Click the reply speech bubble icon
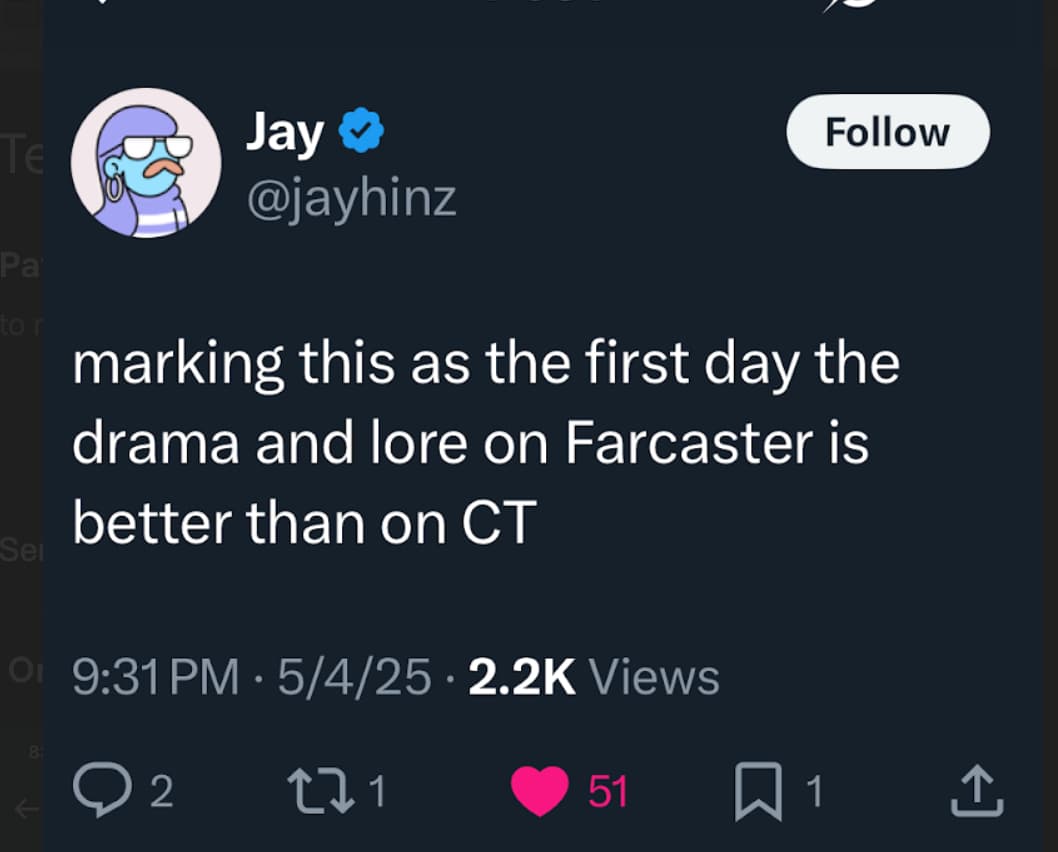This screenshot has width=1058, height=852. pyautogui.click(x=98, y=791)
